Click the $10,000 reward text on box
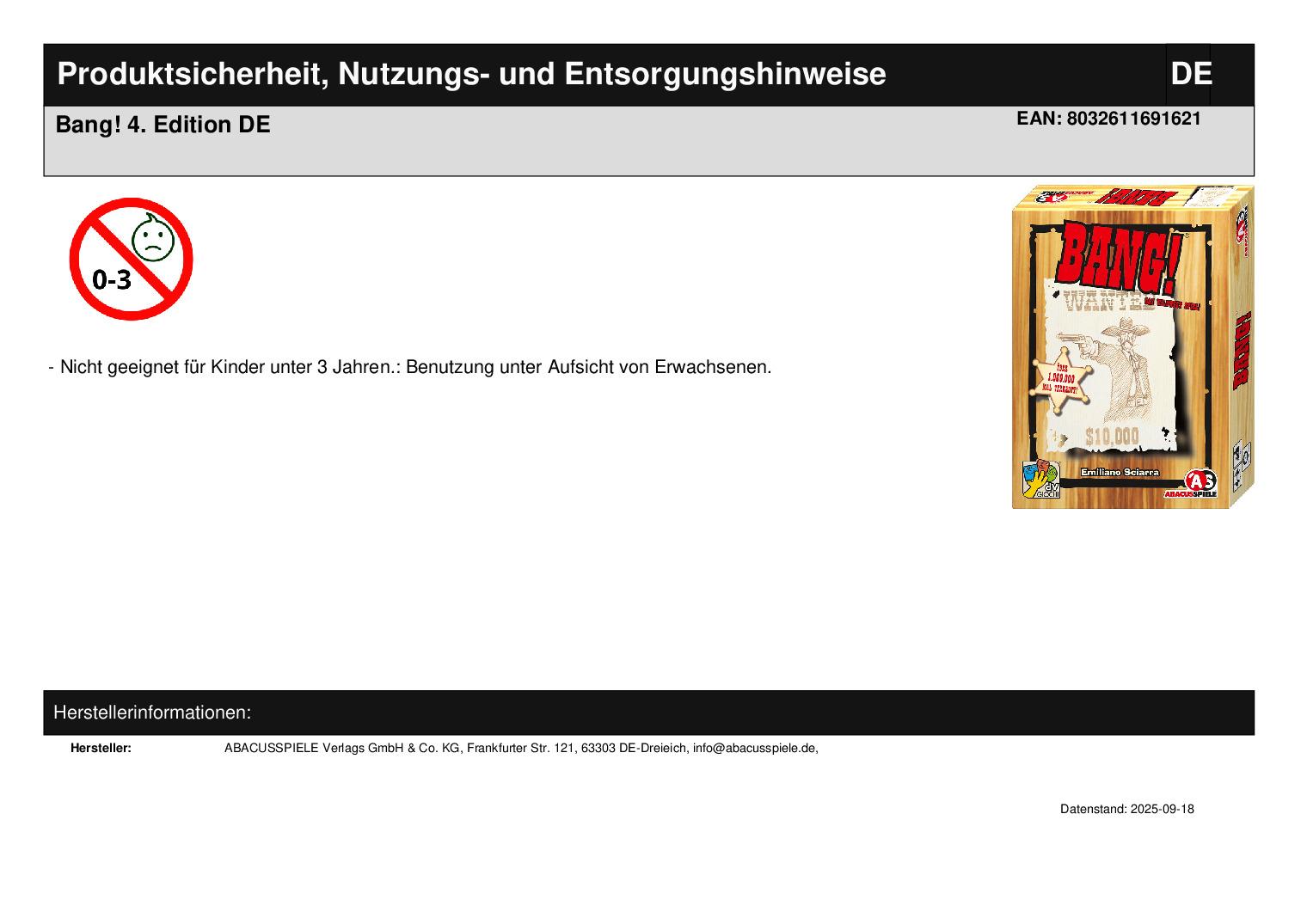The width and height of the screenshot is (1307, 924). click(x=1111, y=438)
